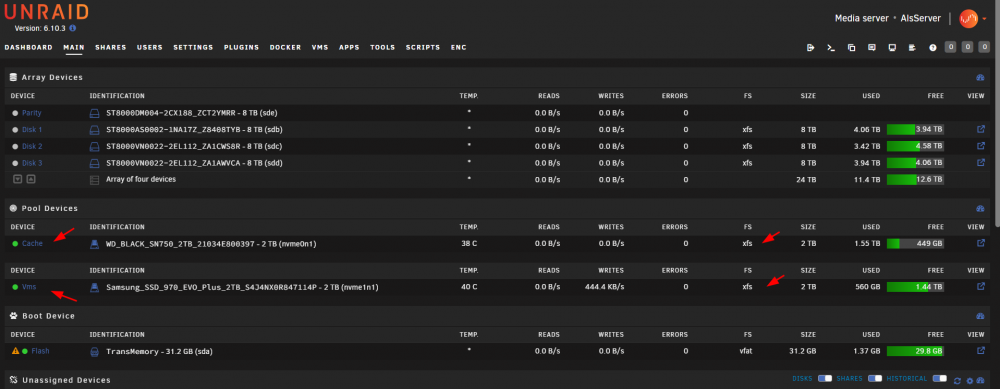This screenshot has height=389, width=1000.
Task: Refresh Unassigned Devices with the reload icon
Action: [x=957, y=381]
